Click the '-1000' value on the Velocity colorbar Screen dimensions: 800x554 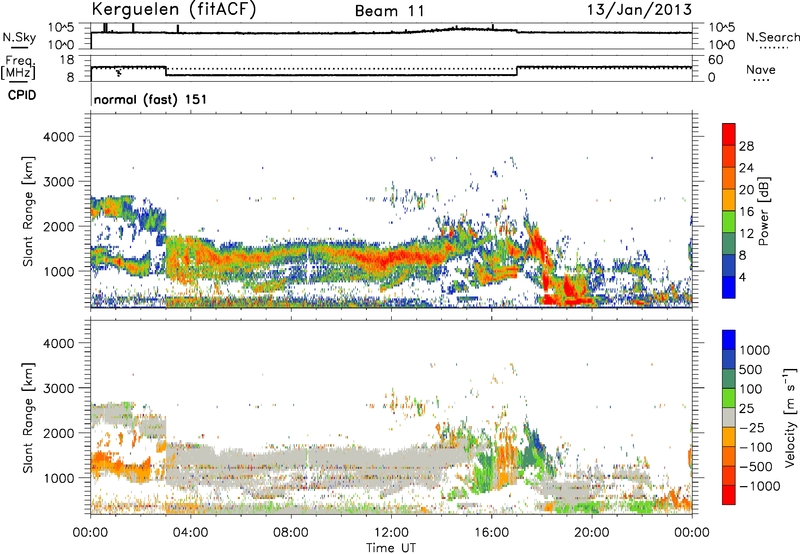pyautogui.click(x=760, y=486)
